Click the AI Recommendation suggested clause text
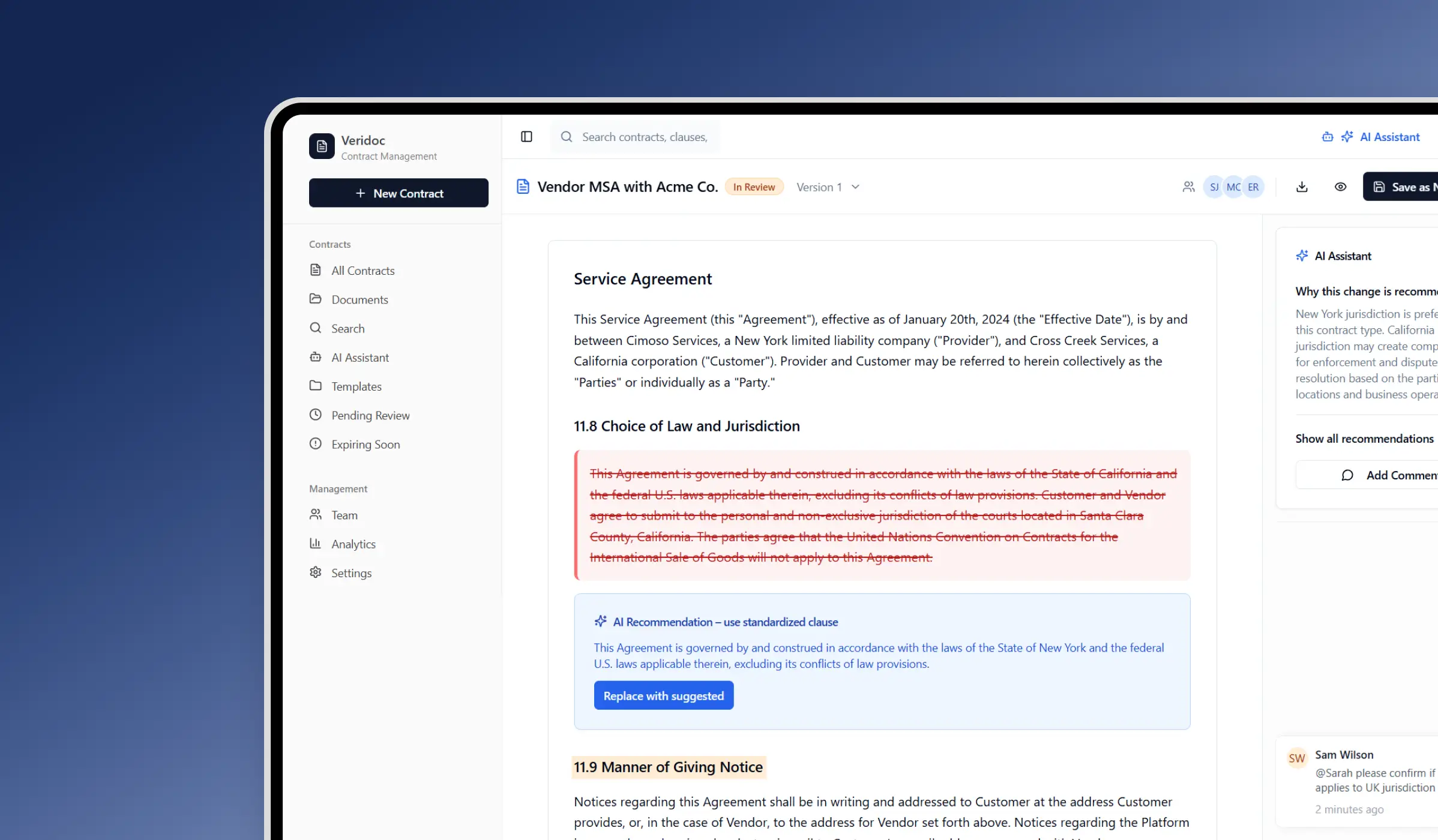1438x840 pixels. pos(879,656)
